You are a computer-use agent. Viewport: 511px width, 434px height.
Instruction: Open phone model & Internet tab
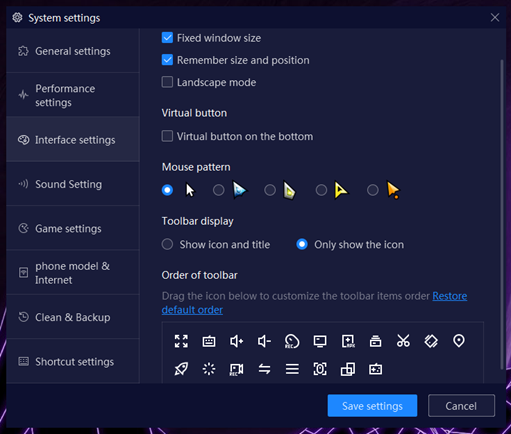tap(73, 272)
